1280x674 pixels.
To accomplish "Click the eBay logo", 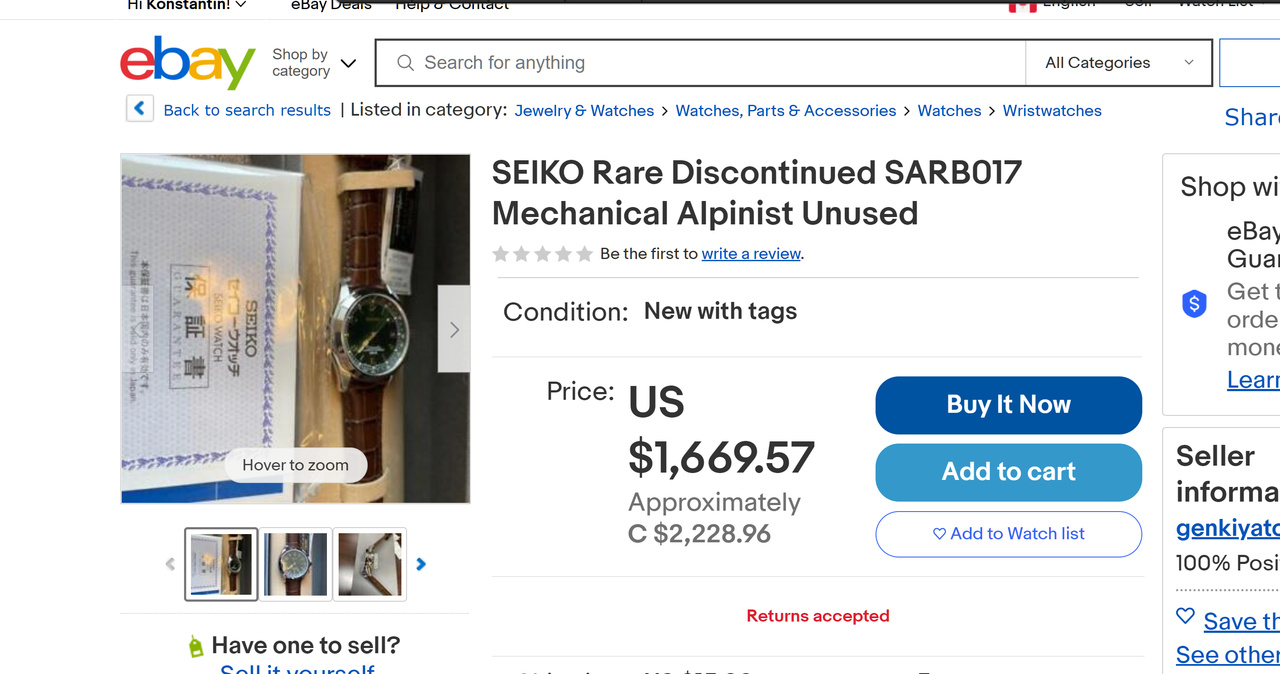I will pos(187,63).
